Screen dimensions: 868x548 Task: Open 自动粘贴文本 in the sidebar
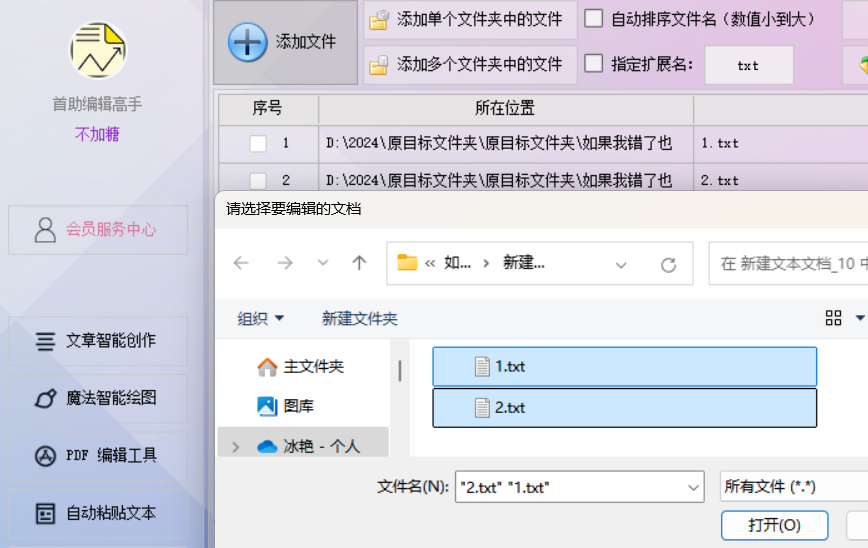point(98,514)
